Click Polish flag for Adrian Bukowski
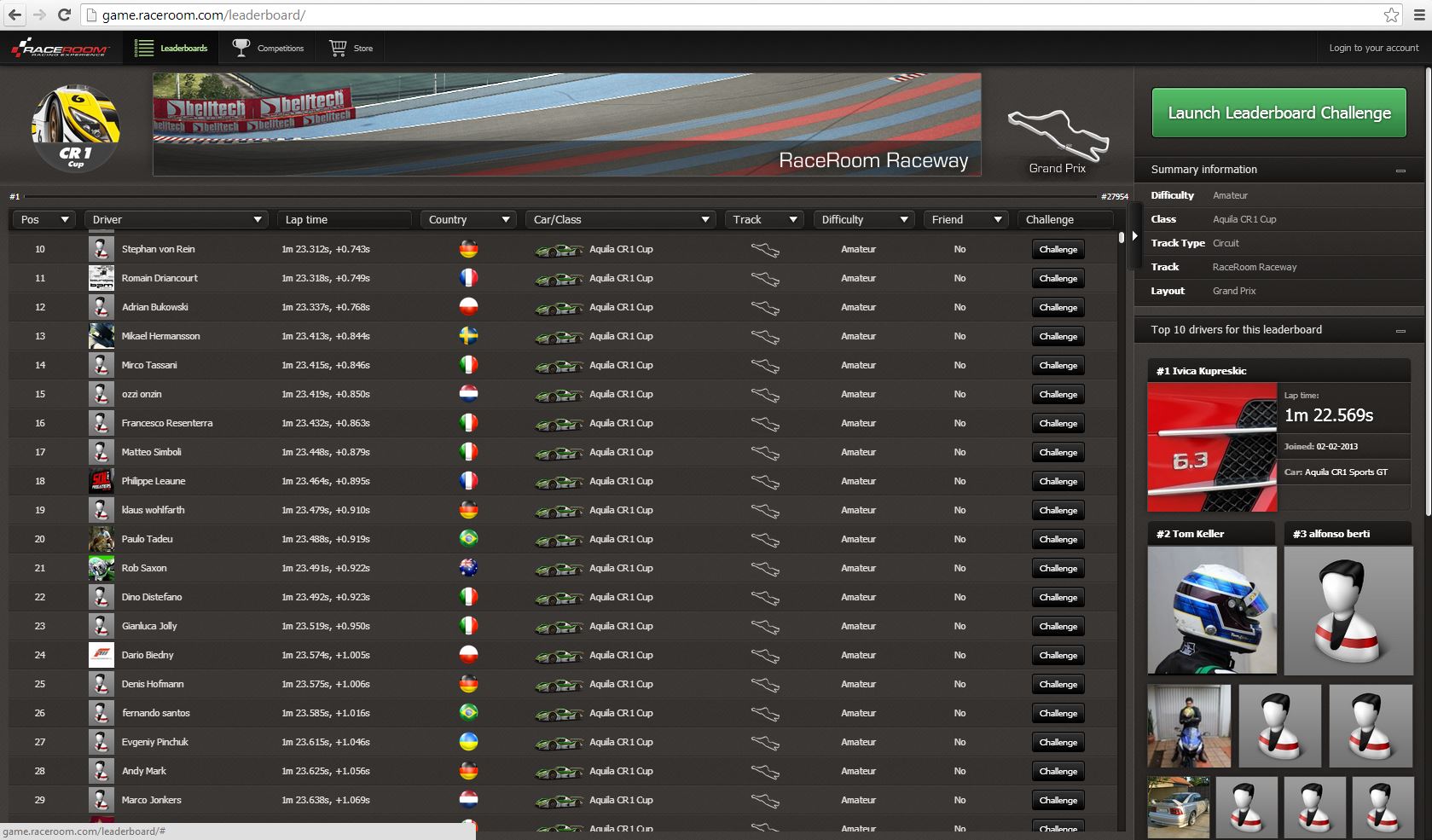 coord(468,307)
